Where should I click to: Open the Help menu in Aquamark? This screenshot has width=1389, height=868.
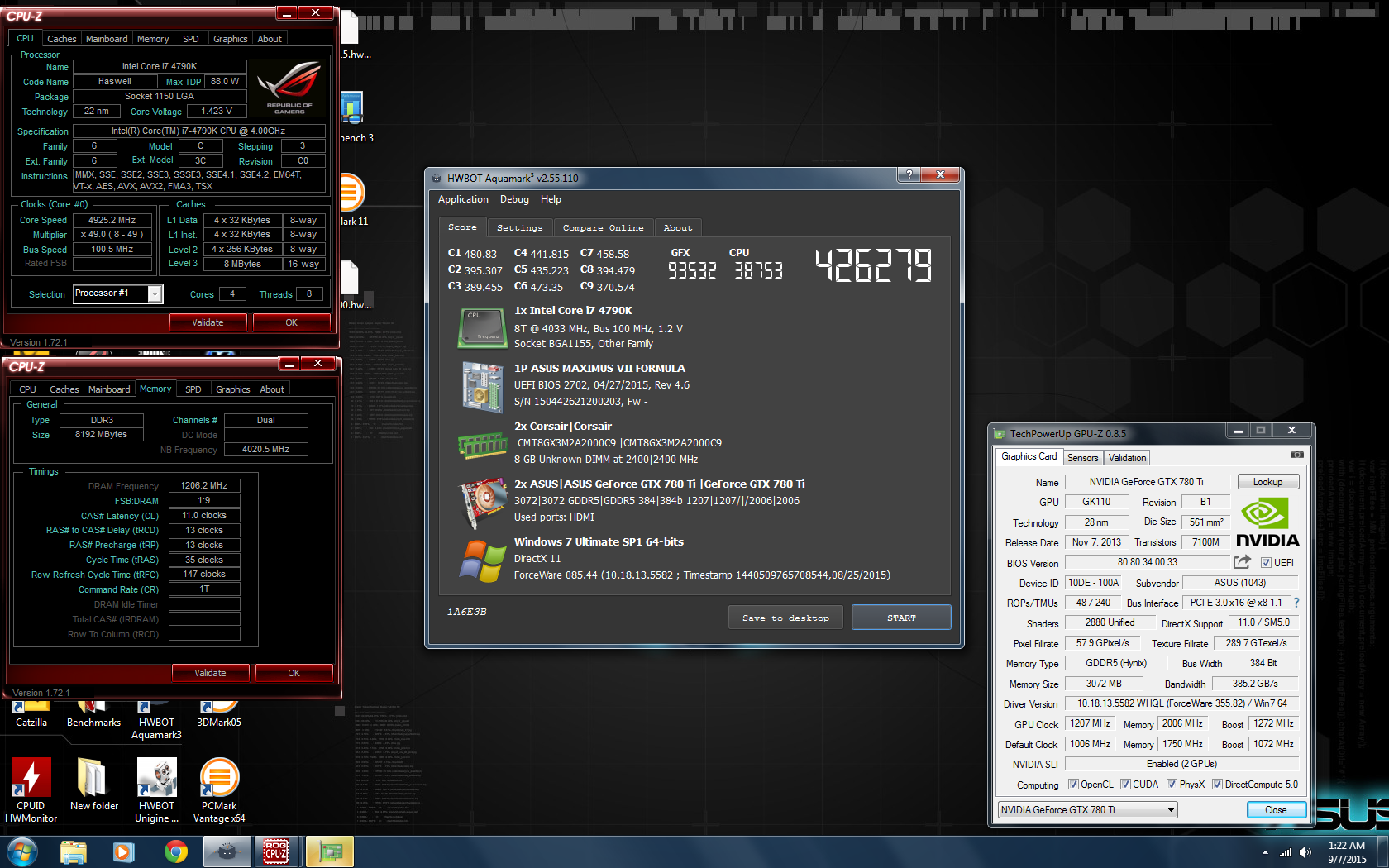point(551,199)
